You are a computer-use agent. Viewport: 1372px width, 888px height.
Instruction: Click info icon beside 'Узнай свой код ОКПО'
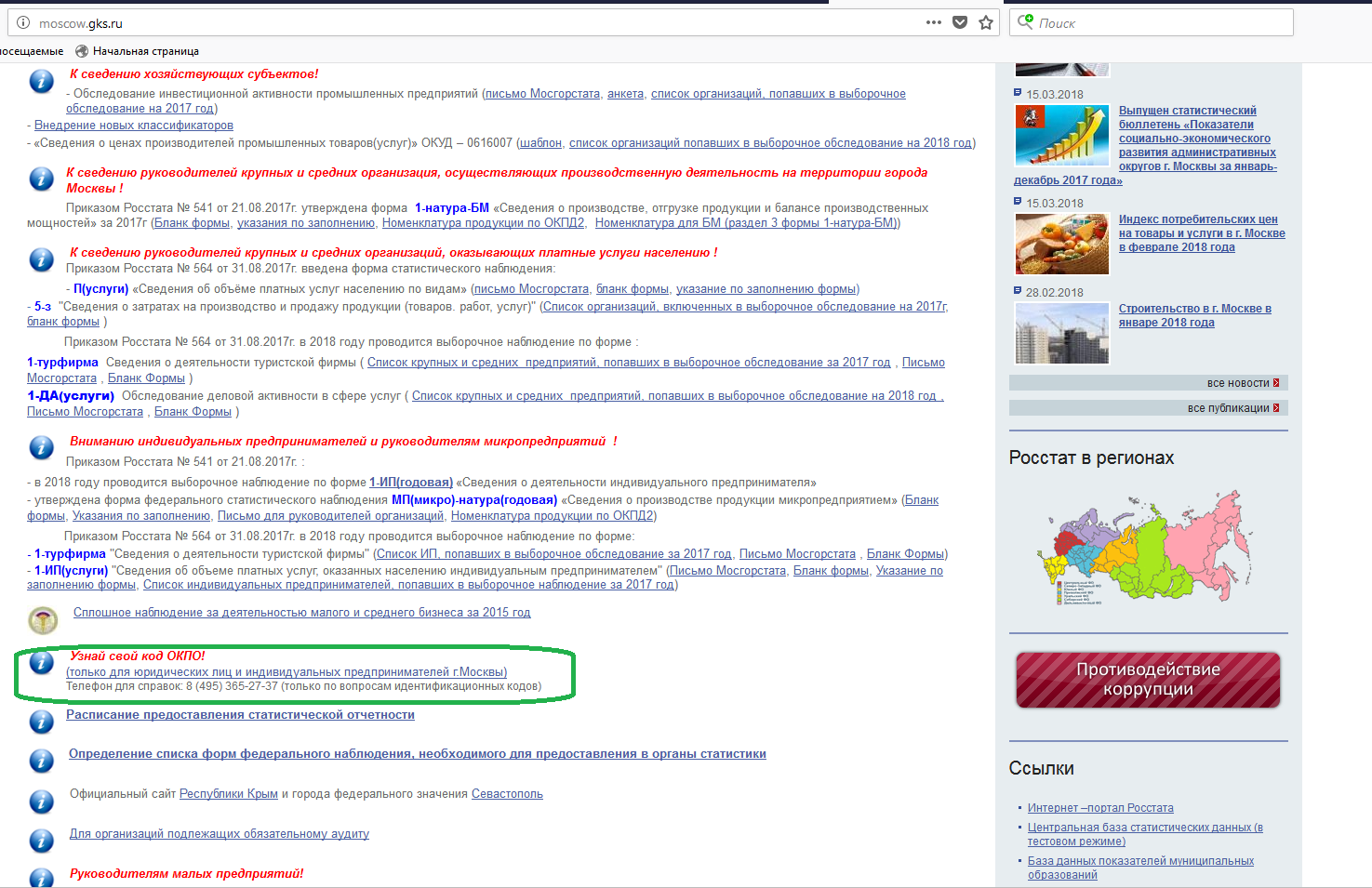coord(42,662)
